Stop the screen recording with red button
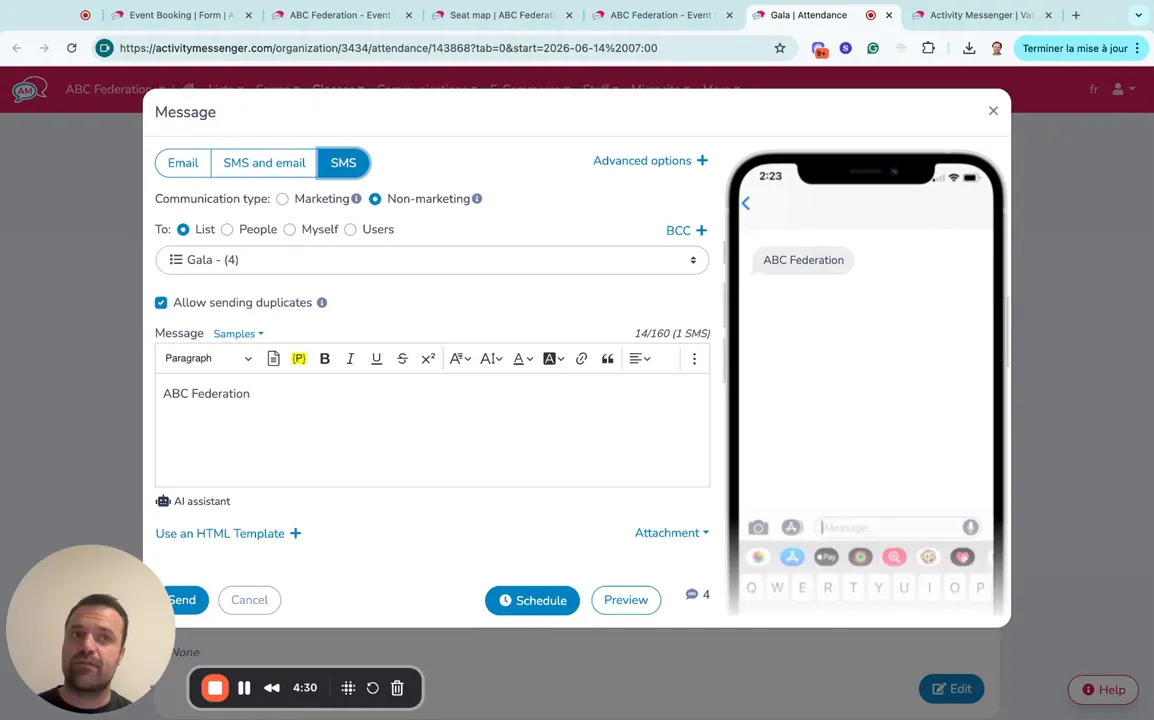 pos(215,688)
